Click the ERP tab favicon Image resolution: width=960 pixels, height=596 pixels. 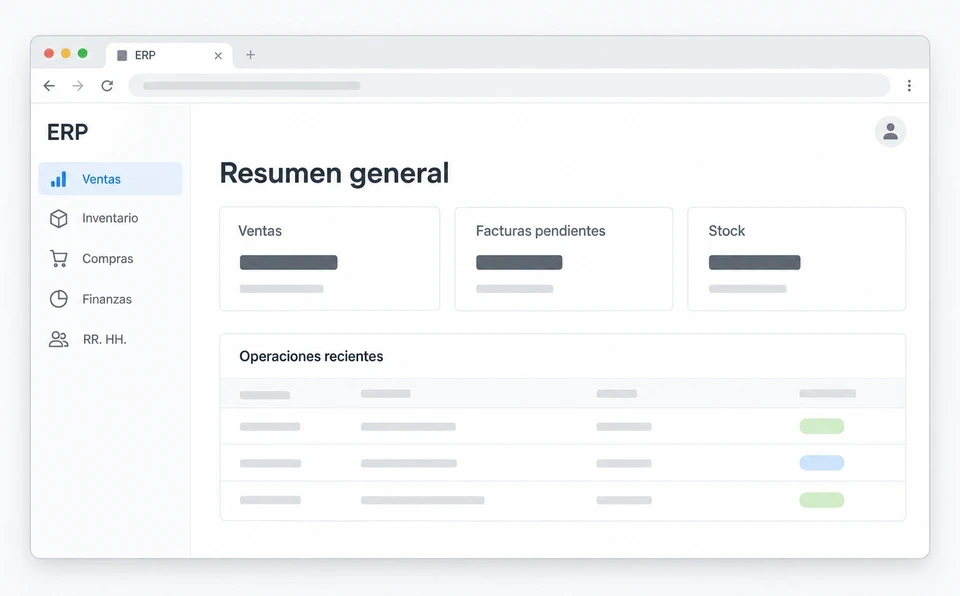[x=122, y=56]
